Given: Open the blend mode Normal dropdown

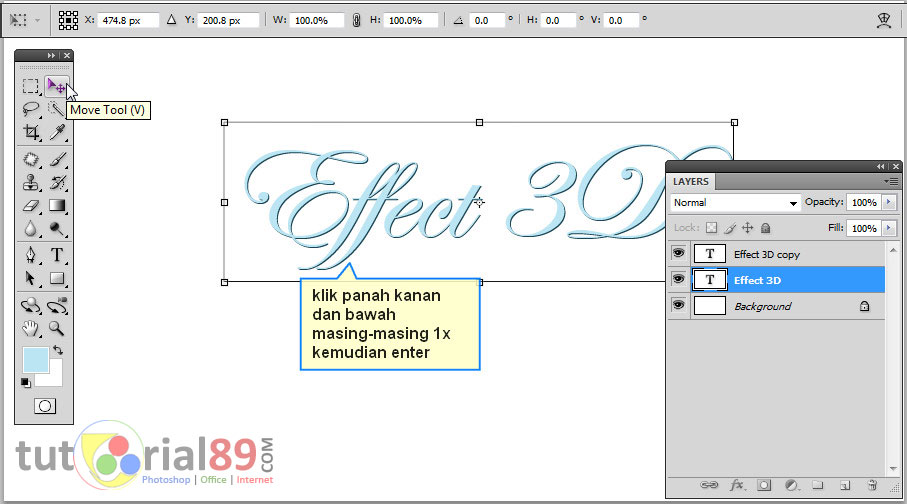Looking at the screenshot, I should 735,203.
